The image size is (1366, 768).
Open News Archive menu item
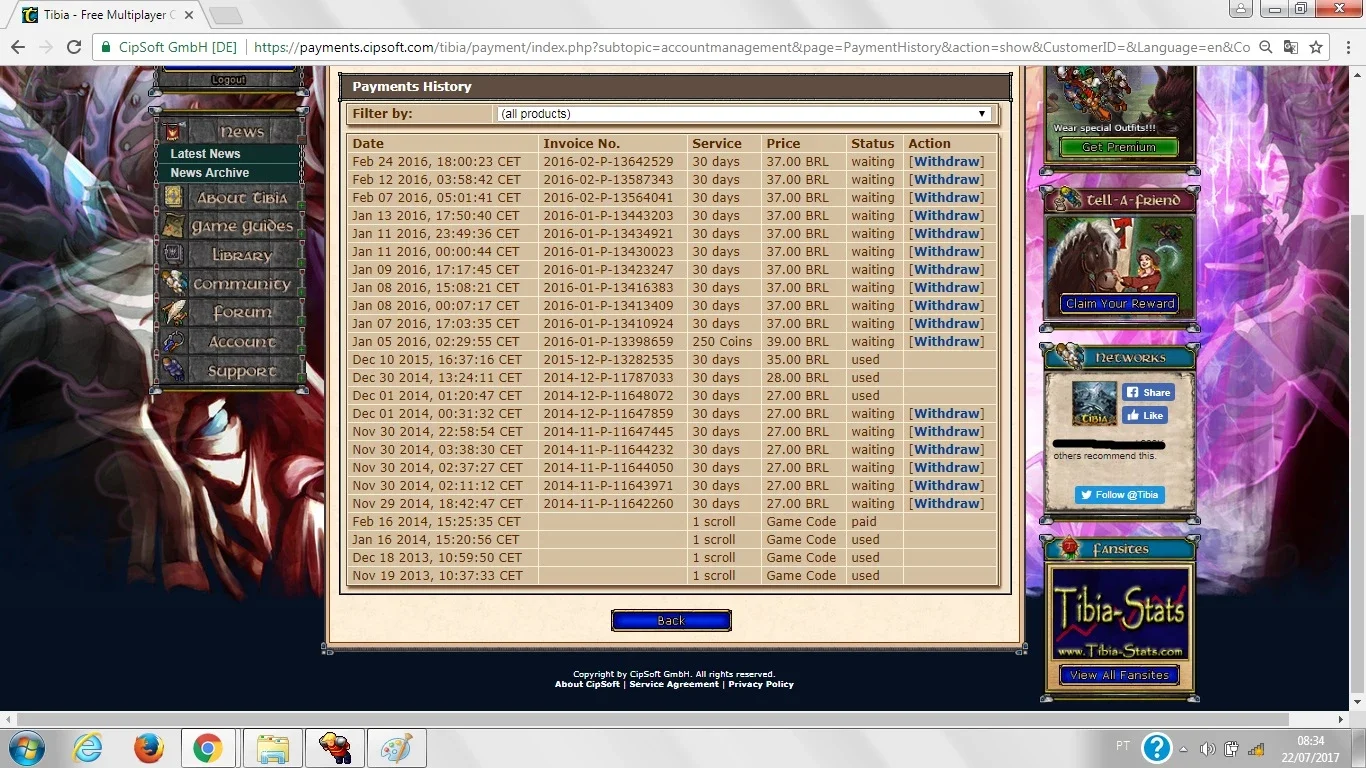[x=209, y=173]
